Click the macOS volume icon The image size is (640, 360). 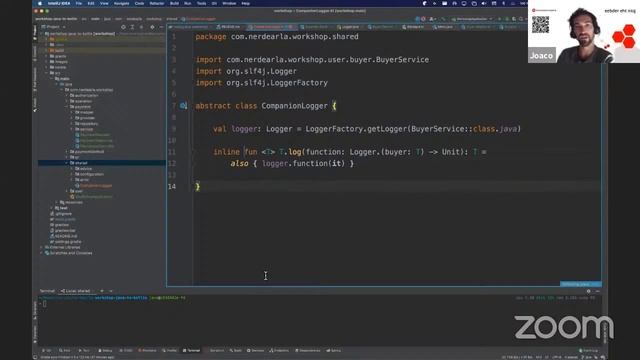coord(484,3)
